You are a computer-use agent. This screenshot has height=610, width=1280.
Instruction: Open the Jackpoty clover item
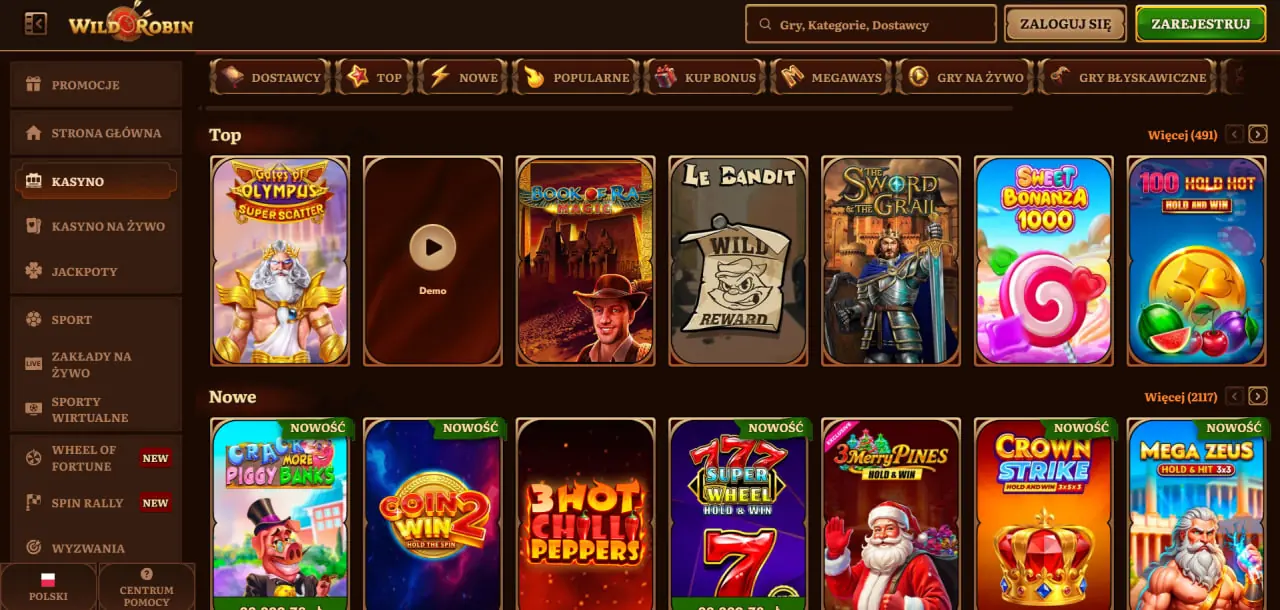[96, 271]
